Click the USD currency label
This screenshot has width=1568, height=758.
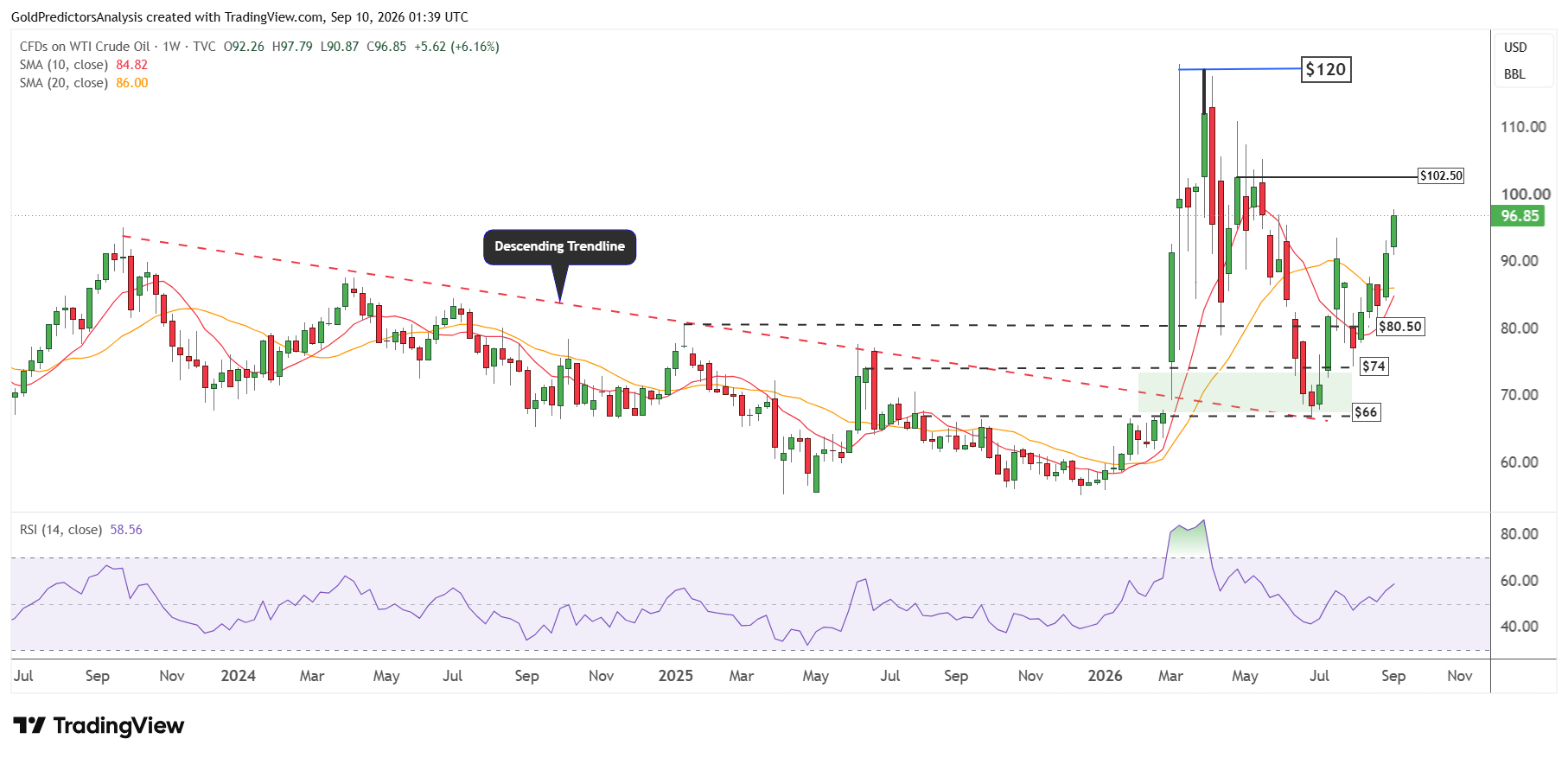click(1515, 48)
